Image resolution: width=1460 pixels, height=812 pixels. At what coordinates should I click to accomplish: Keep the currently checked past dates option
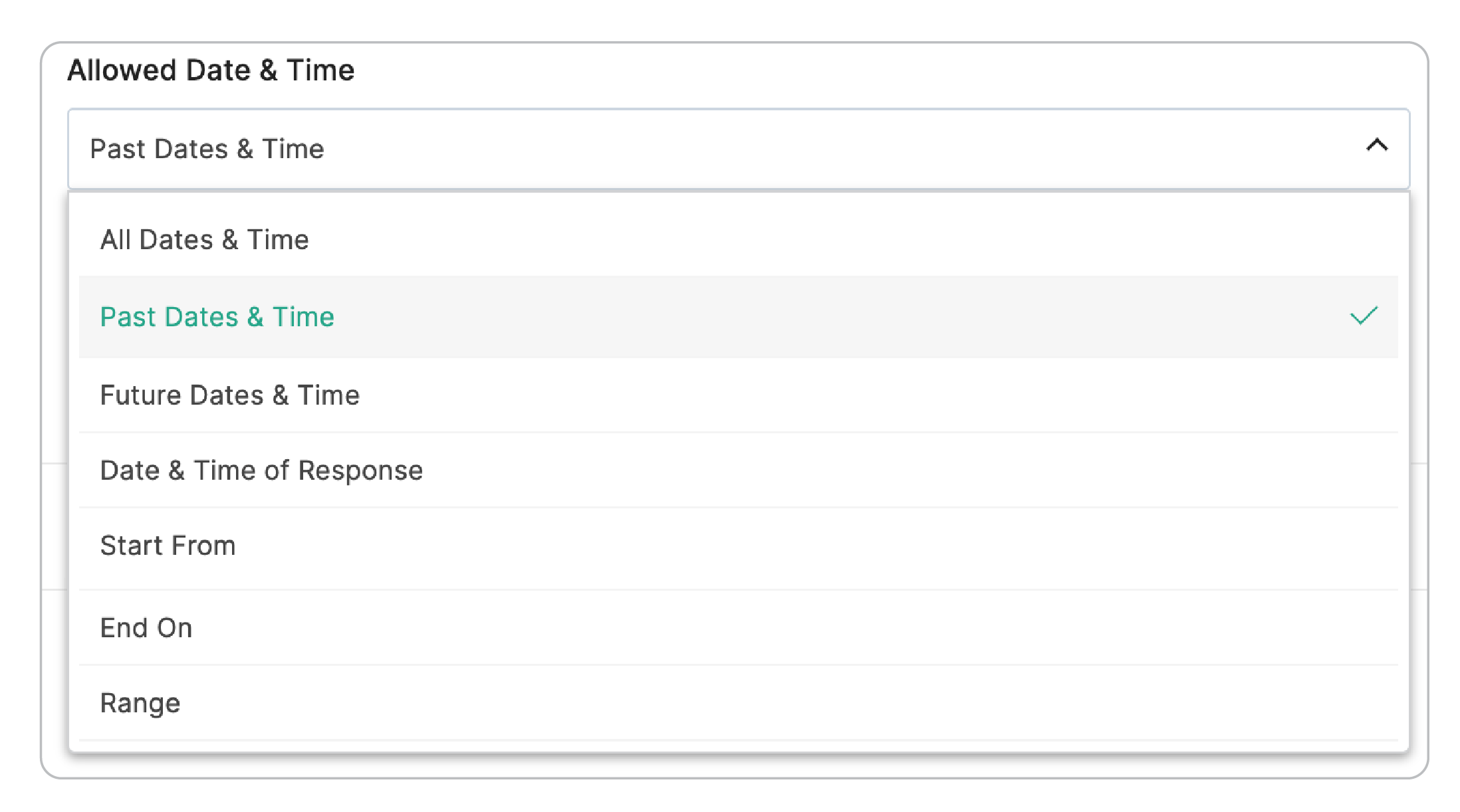217,317
